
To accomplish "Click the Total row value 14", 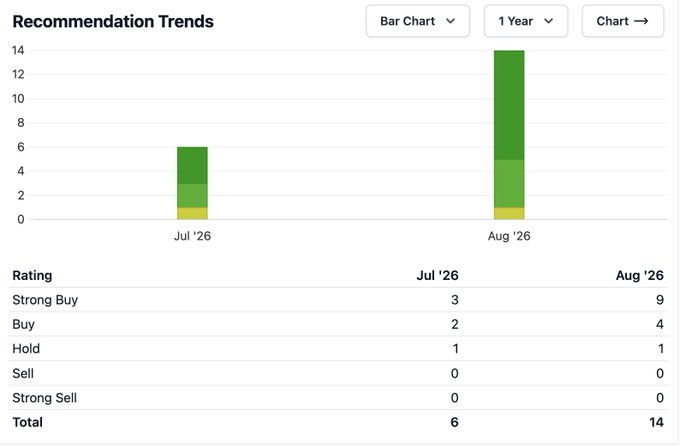I will 657,422.
